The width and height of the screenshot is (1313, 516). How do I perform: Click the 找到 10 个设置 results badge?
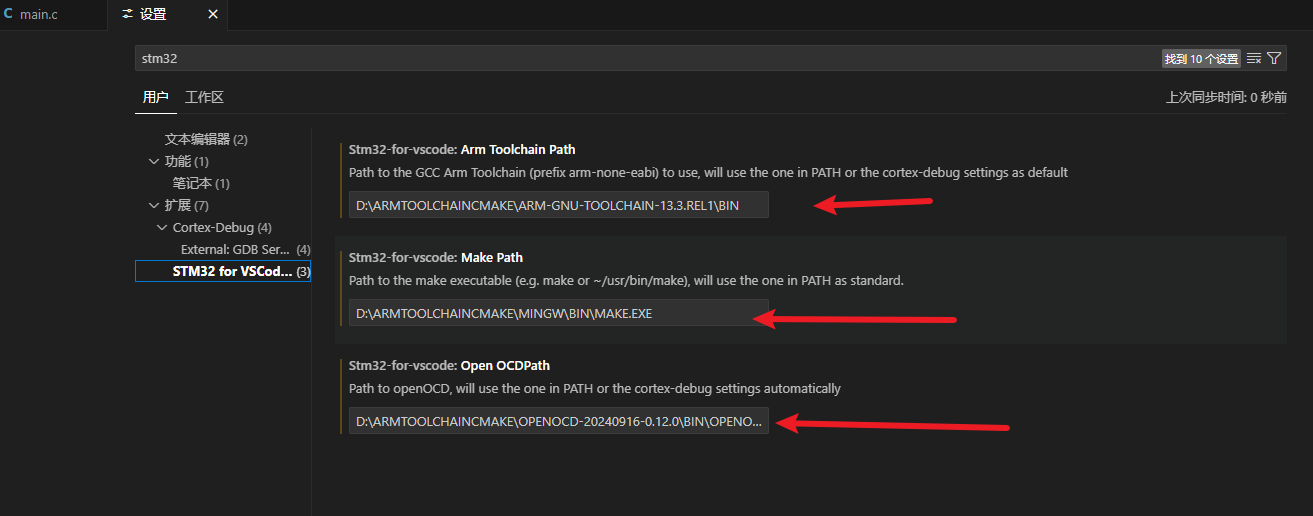point(1201,59)
